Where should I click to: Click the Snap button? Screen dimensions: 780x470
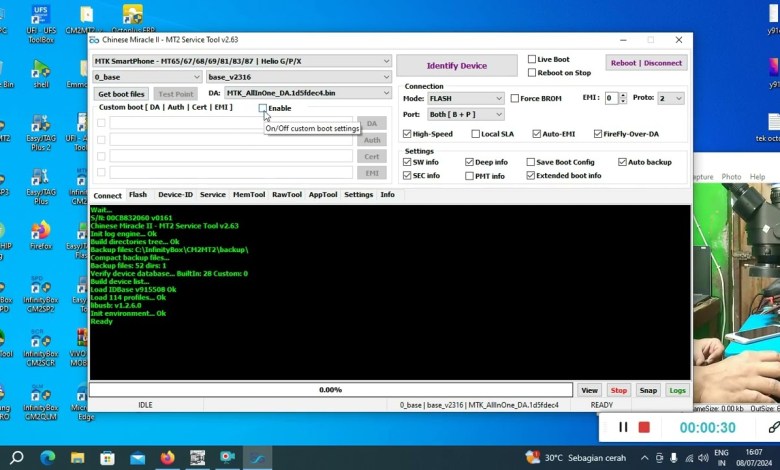(x=648, y=390)
